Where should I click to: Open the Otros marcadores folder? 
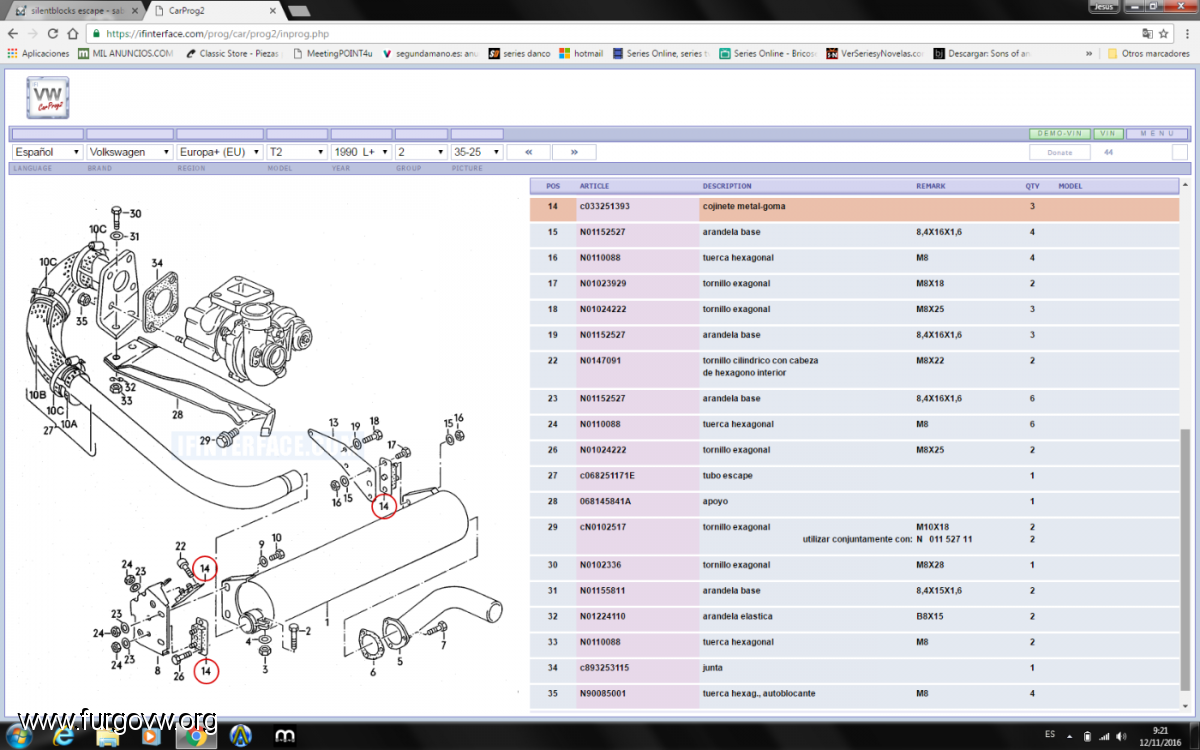pos(1148,53)
